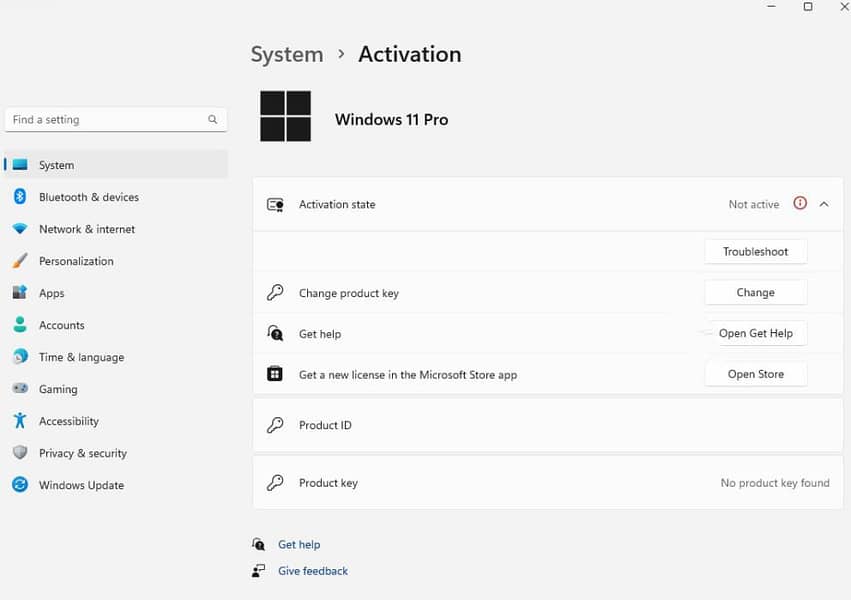Click the Get help row headset icon
Viewport: 851px width, 600px height.
pos(275,333)
